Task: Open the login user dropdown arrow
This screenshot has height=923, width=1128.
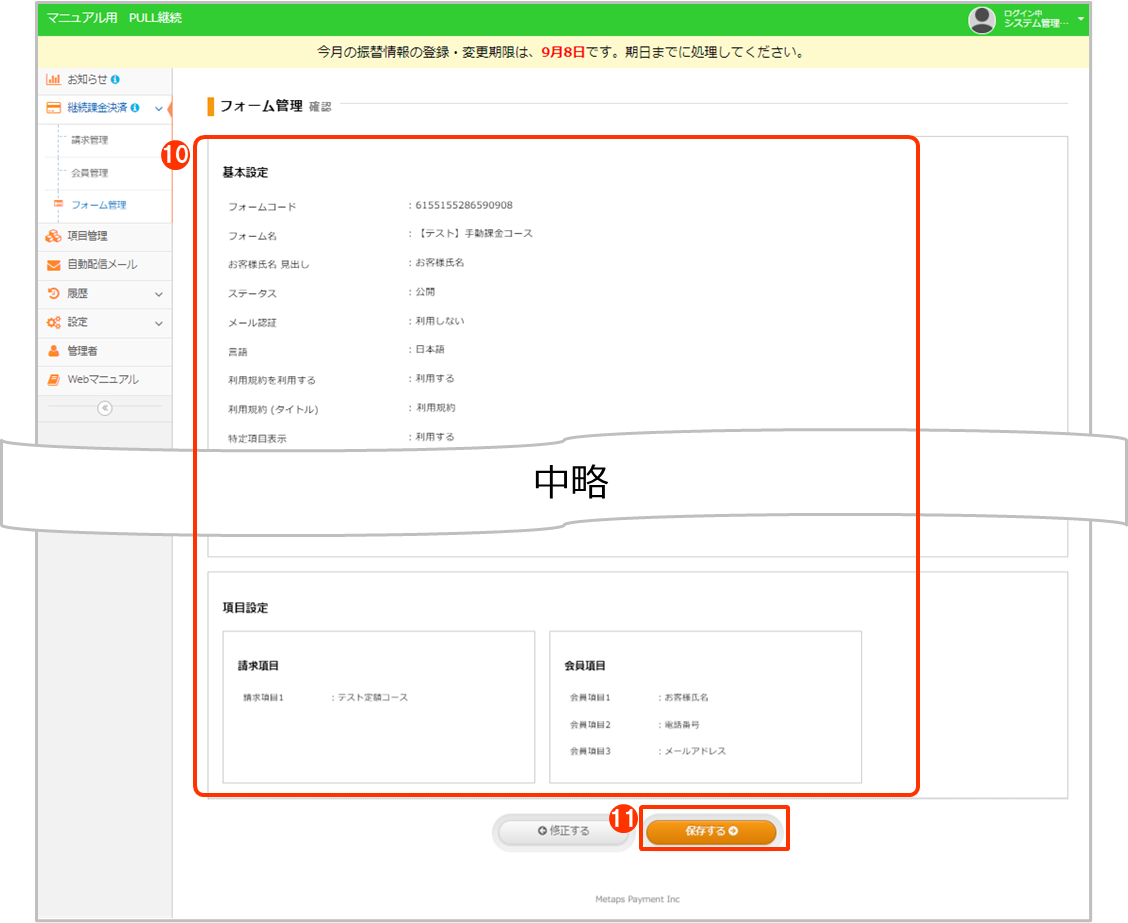Action: pos(1081,19)
